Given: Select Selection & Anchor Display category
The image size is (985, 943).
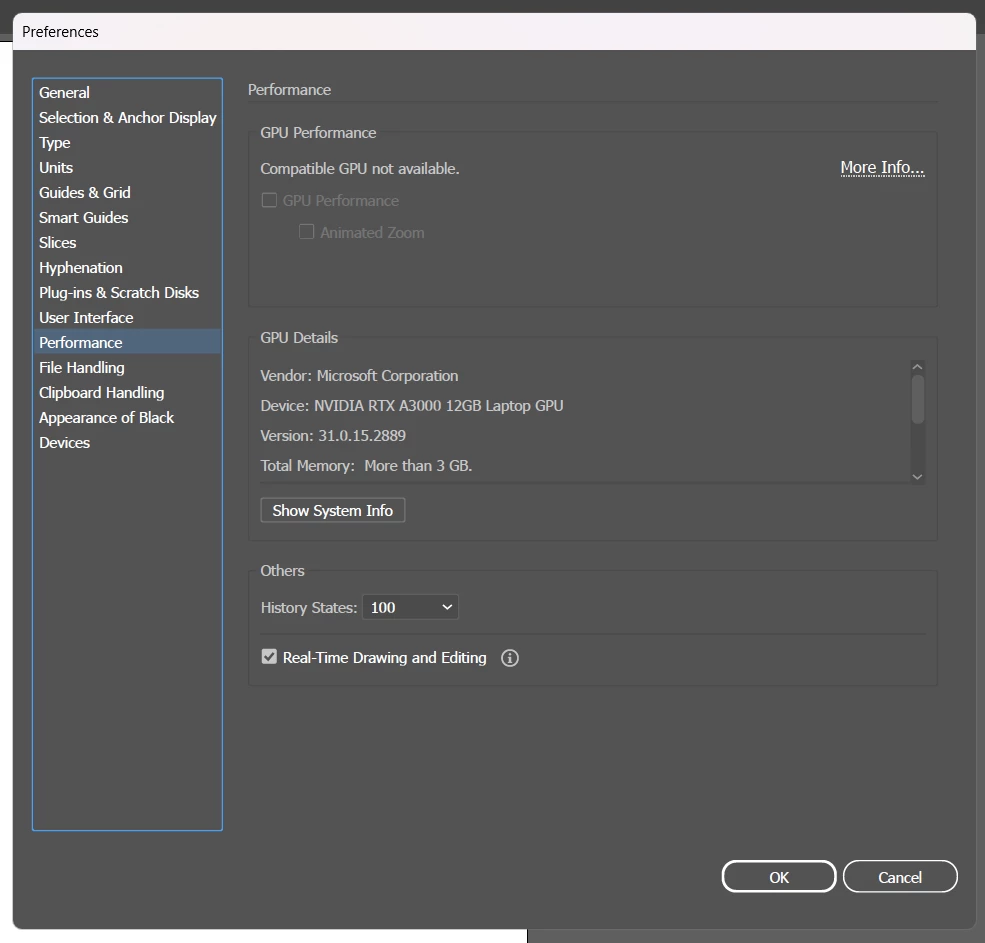Looking at the screenshot, I should 128,117.
